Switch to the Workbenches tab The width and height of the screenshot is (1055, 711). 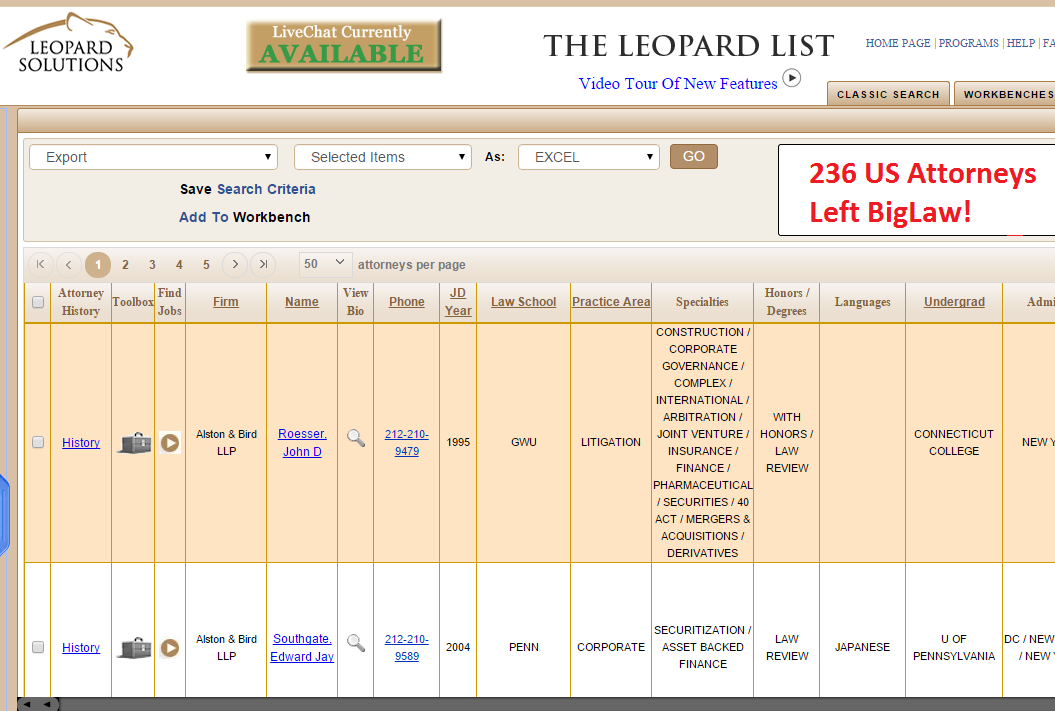(x=1005, y=94)
